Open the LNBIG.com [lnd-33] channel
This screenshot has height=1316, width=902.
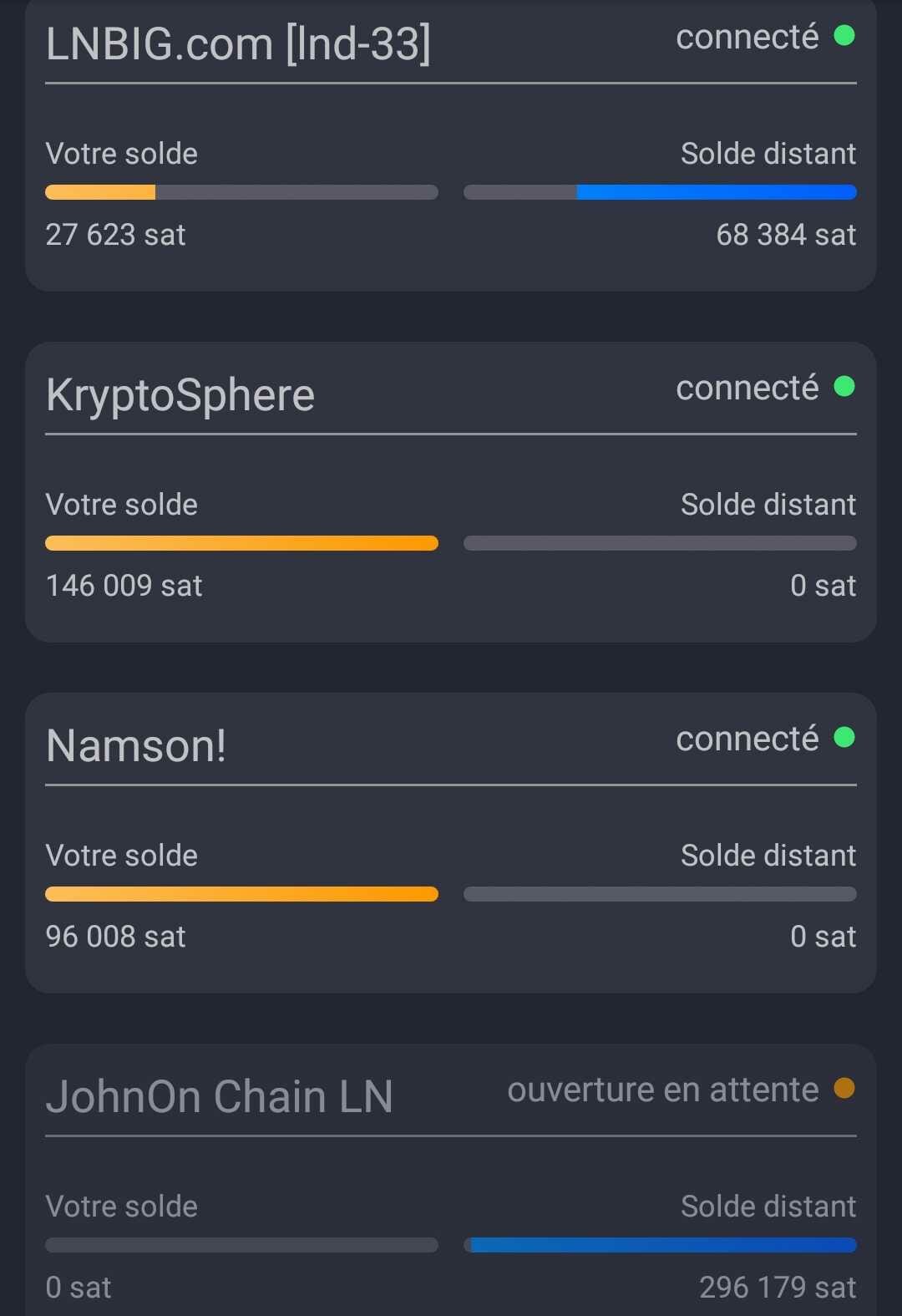point(238,44)
